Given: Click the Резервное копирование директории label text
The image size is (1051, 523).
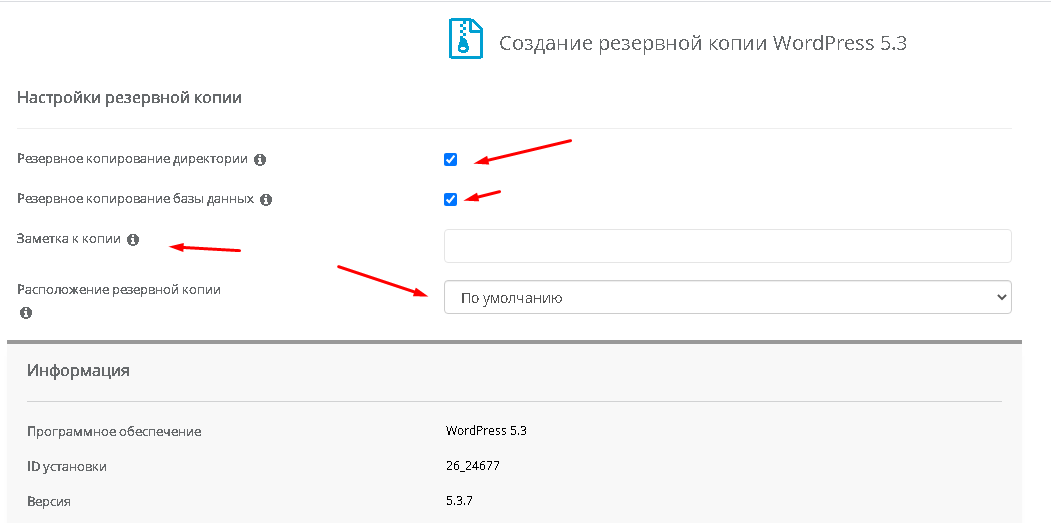Looking at the screenshot, I should point(132,159).
